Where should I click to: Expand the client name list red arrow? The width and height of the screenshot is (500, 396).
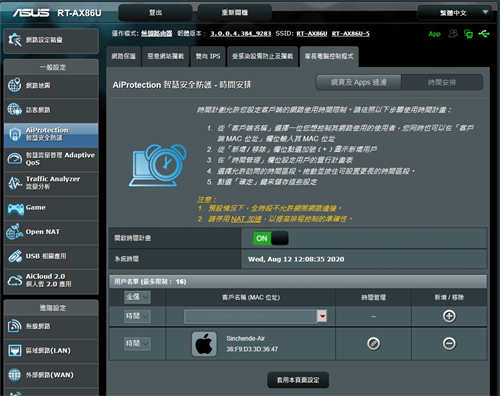pos(322,316)
